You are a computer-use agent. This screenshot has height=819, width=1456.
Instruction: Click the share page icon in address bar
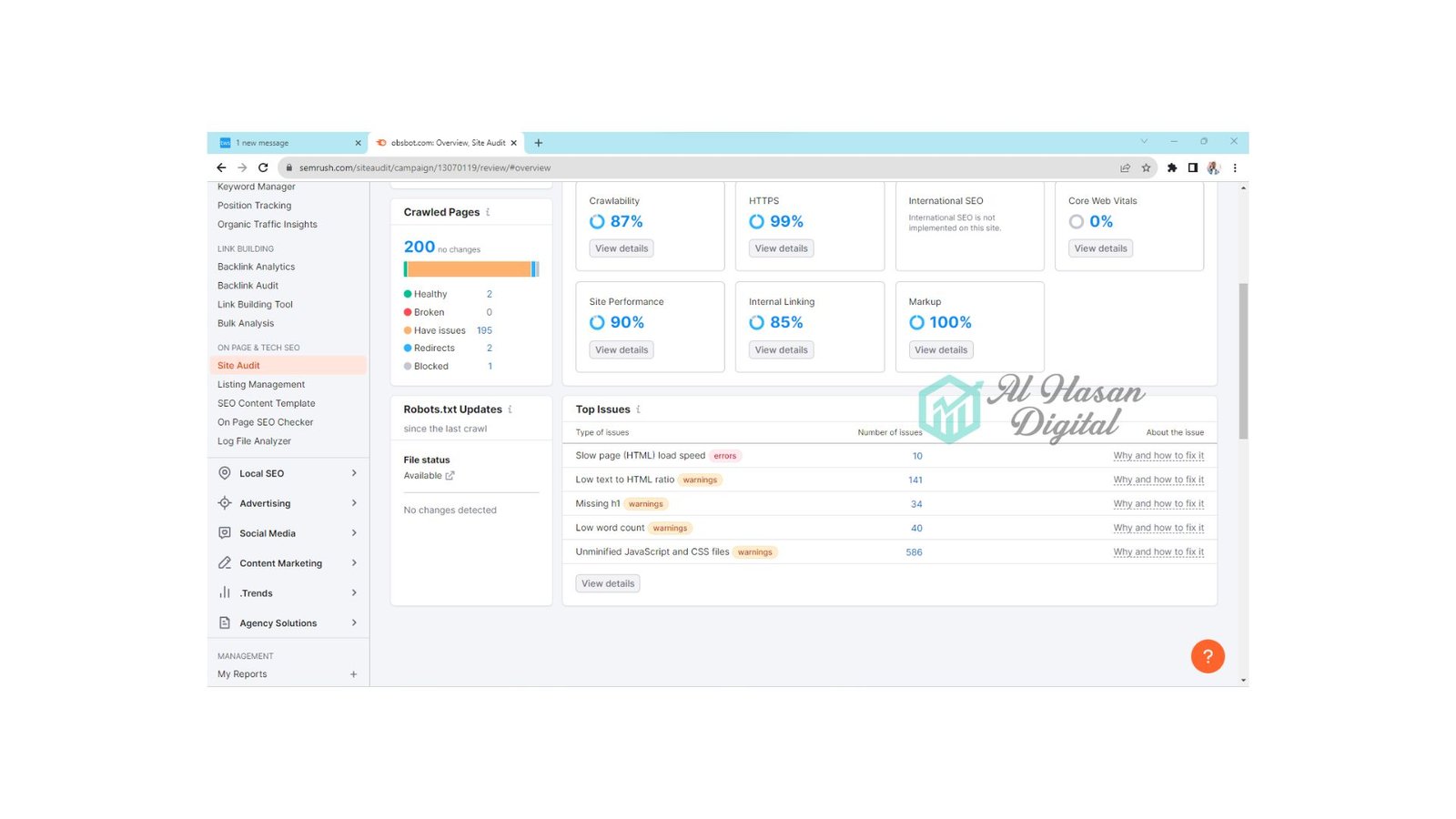1125,167
